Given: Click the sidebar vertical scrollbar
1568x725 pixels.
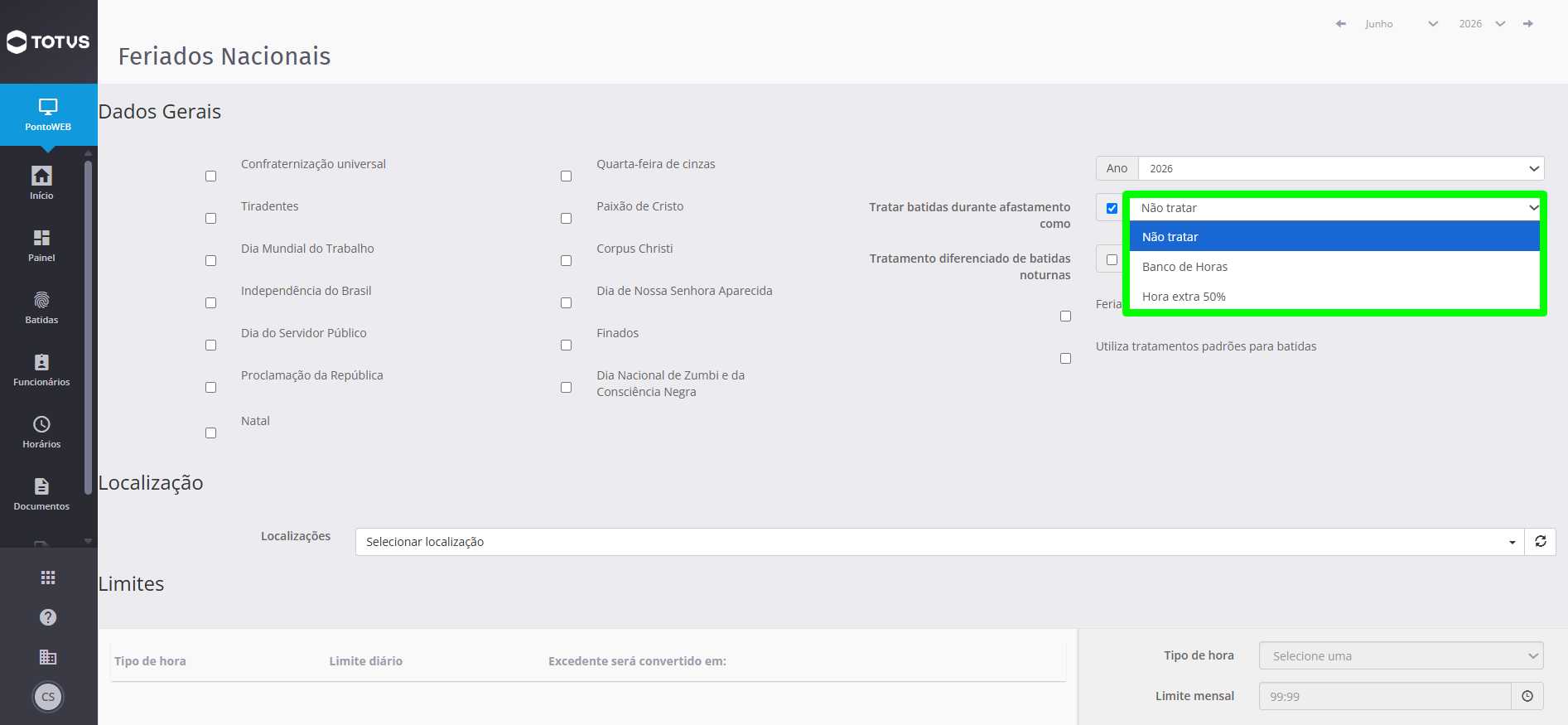Looking at the screenshot, I should click(88, 327).
